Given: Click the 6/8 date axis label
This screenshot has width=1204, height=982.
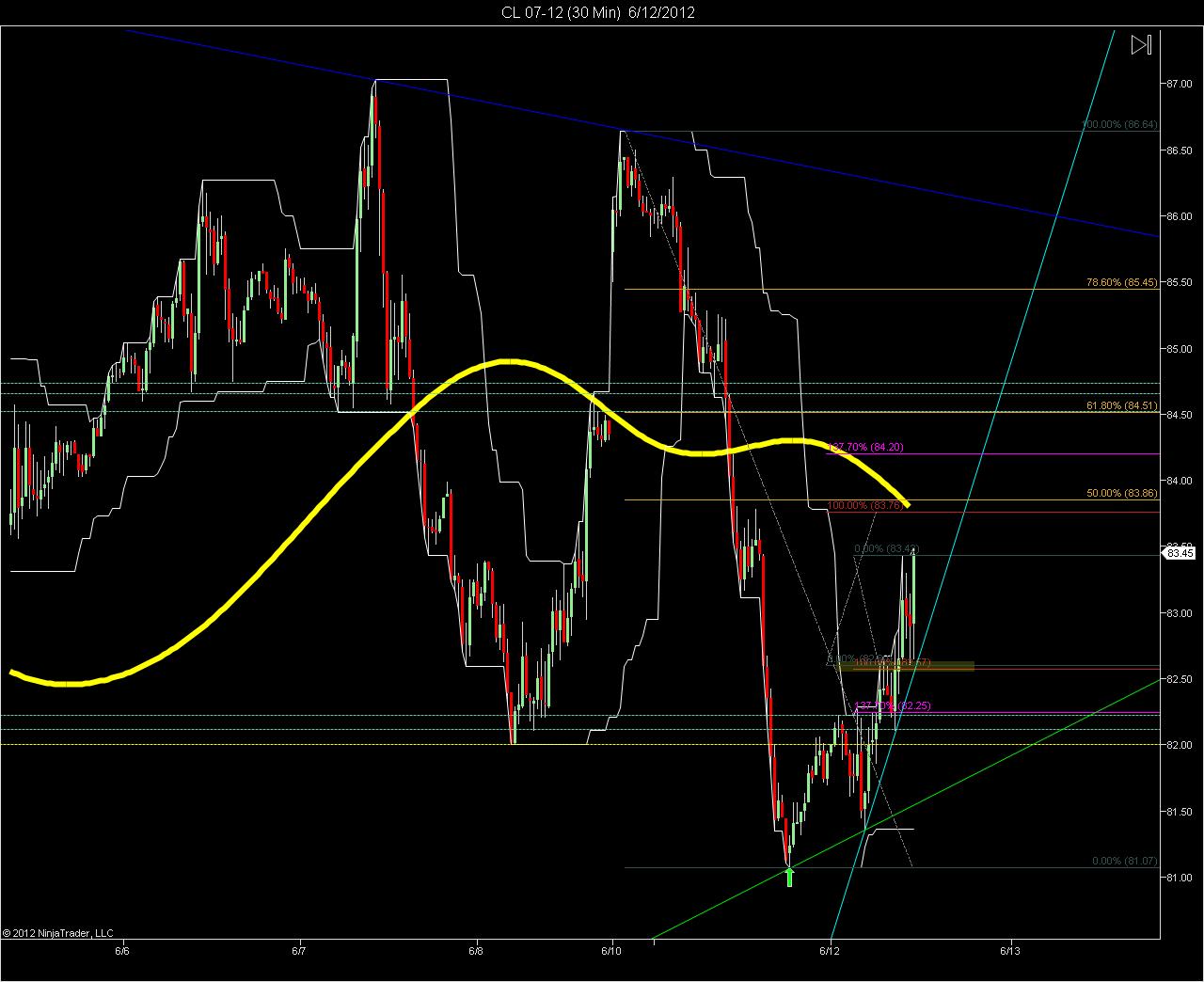Looking at the screenshot, I should tap(477, 951).
